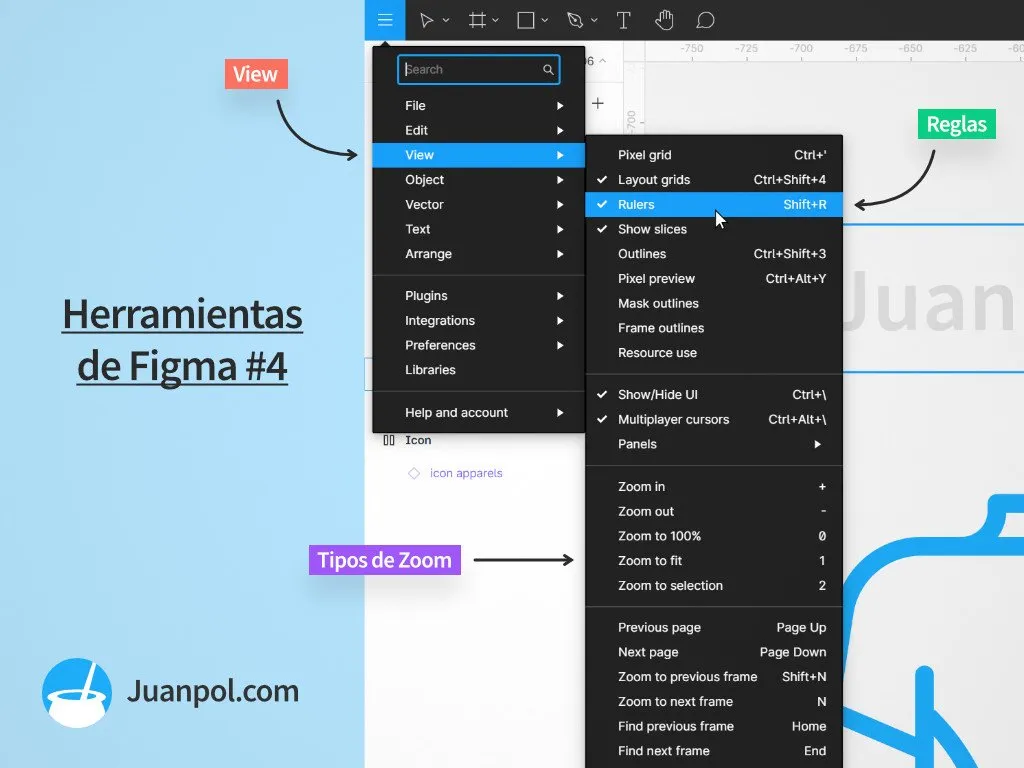Screen dimensions: 1024x768
Task: Open the Plugins submenu
Action: pyautogui.click(x=479, y=296)
